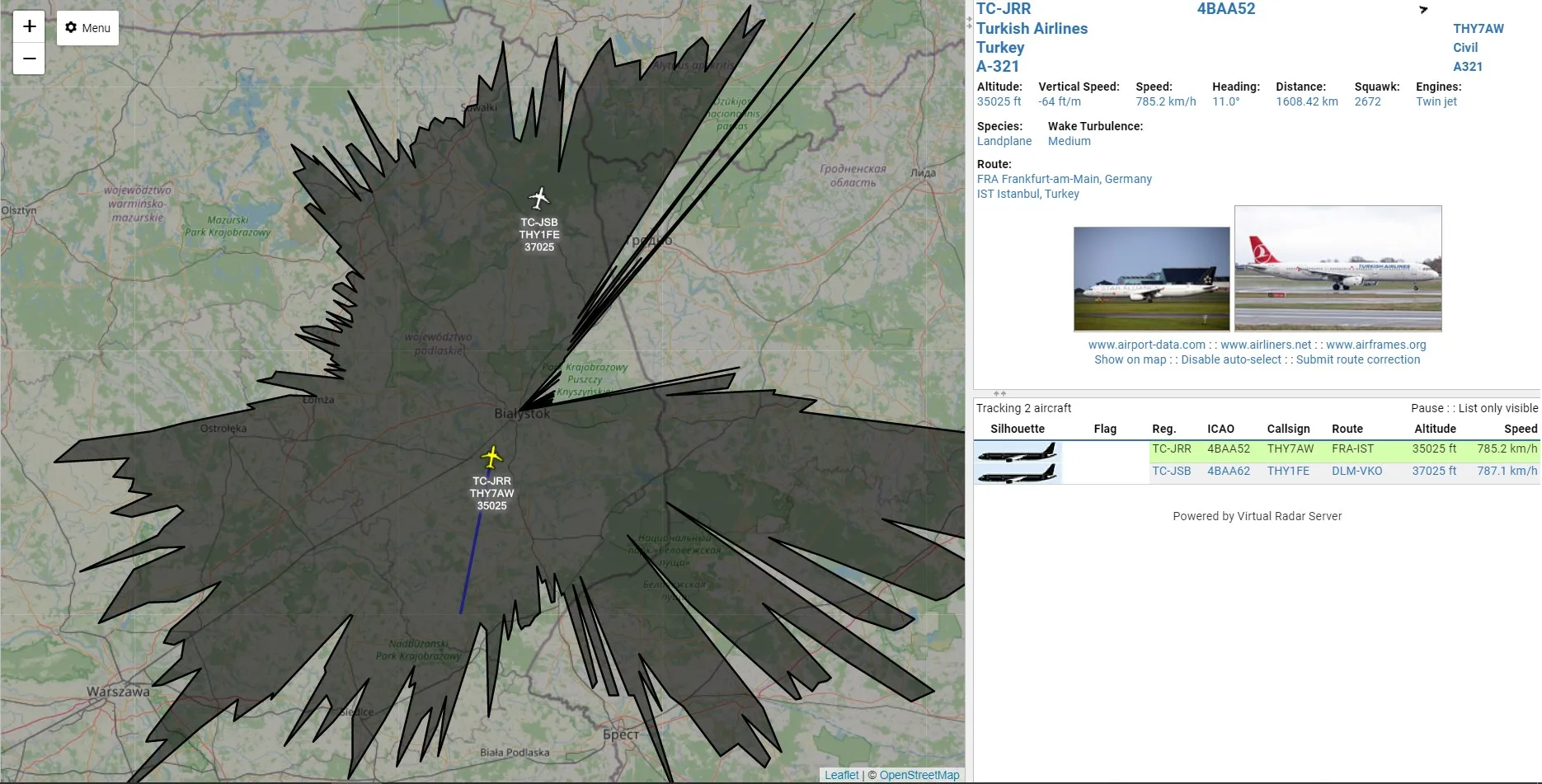Click the IST Istanbul, Turkey route line
Viewport: 1542px width, 784px height.
click(x=1028, y=194)
